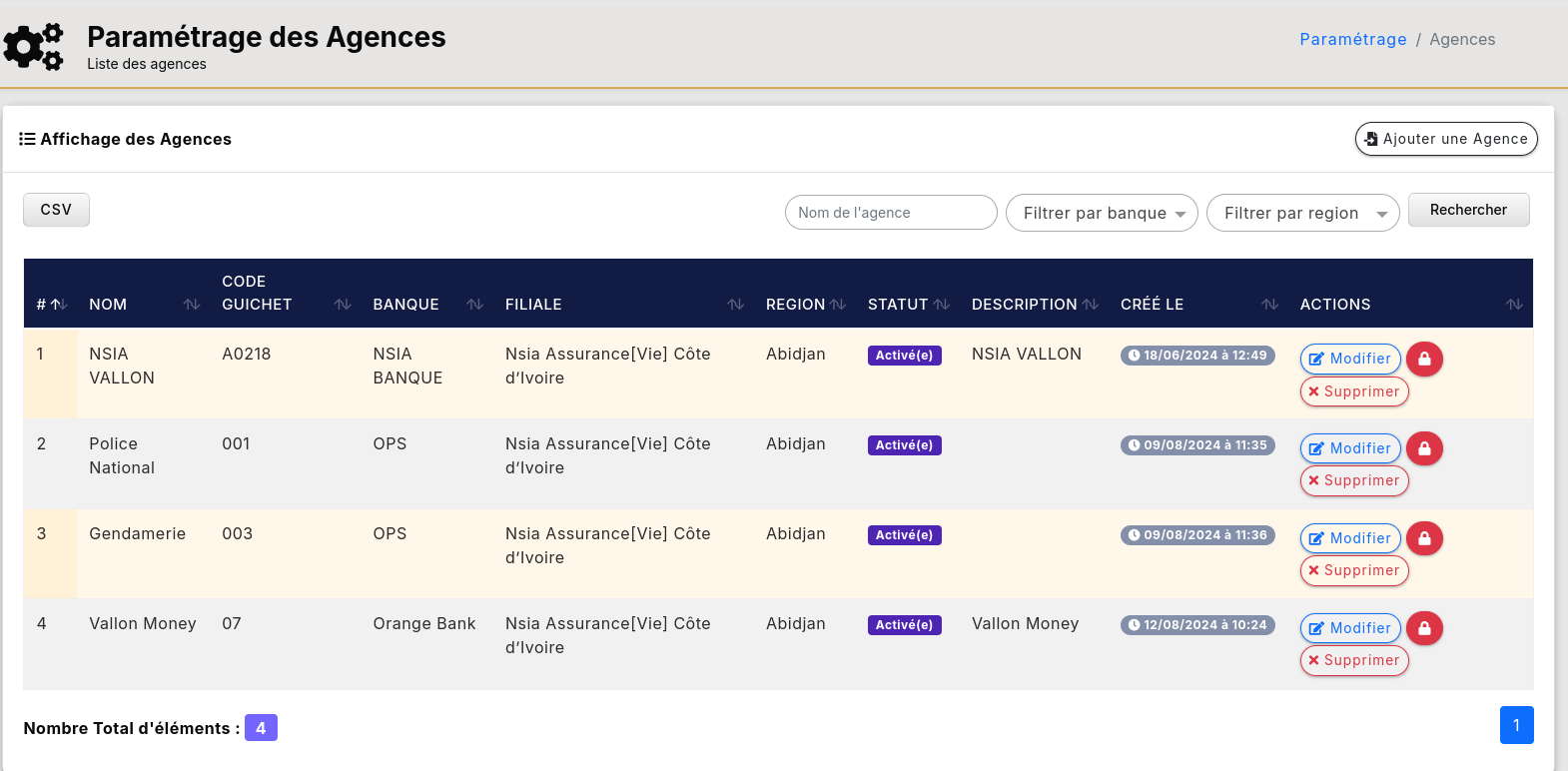
Task: Sort by CODE GUICHET column
Action: [x=343, y=305]
